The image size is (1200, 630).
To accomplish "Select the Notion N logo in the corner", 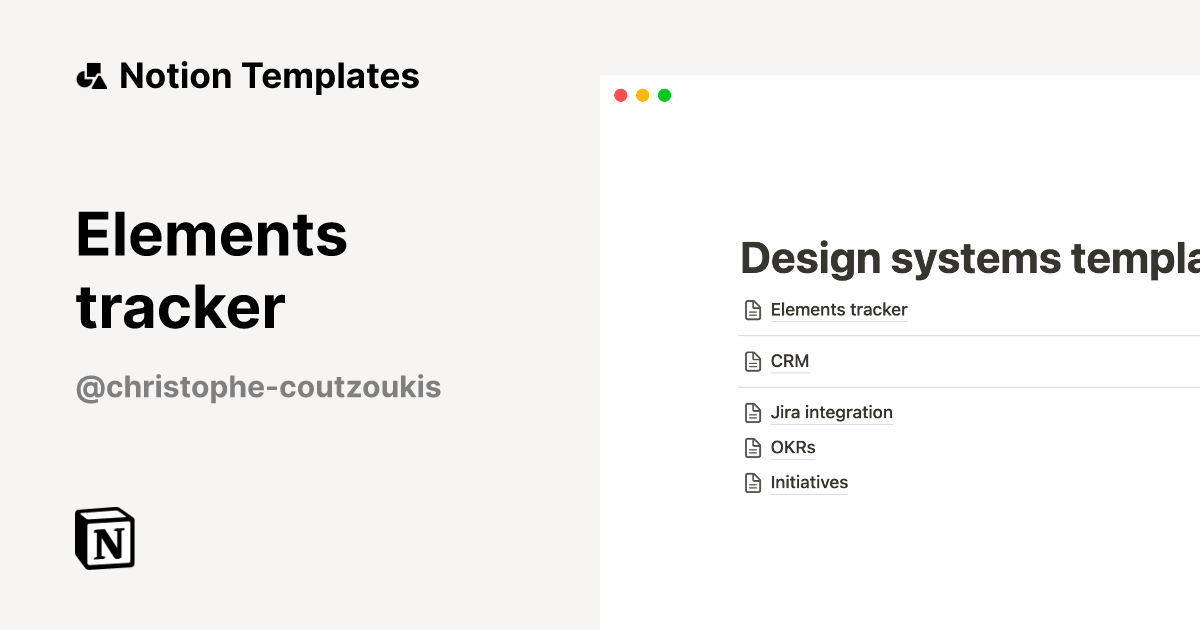I will tap(104, 538).
